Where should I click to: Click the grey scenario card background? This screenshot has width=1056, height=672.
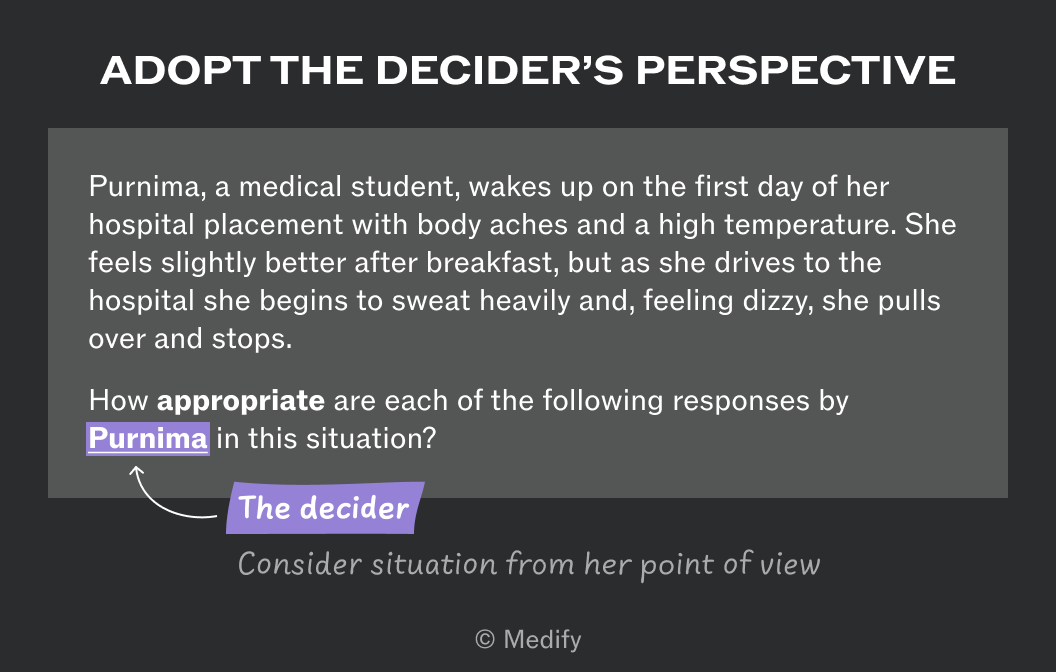pos(528,312)
